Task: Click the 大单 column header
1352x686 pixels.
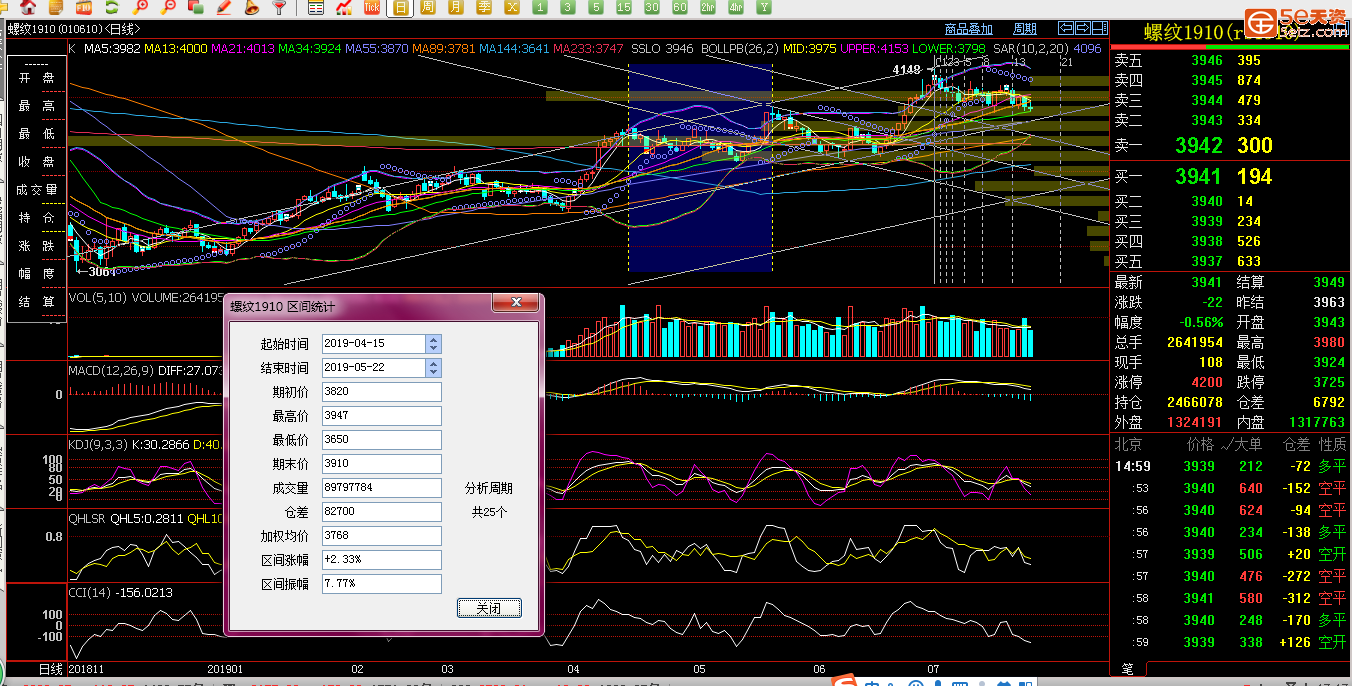Action: pyautogui.click(x=1246, y=444)
